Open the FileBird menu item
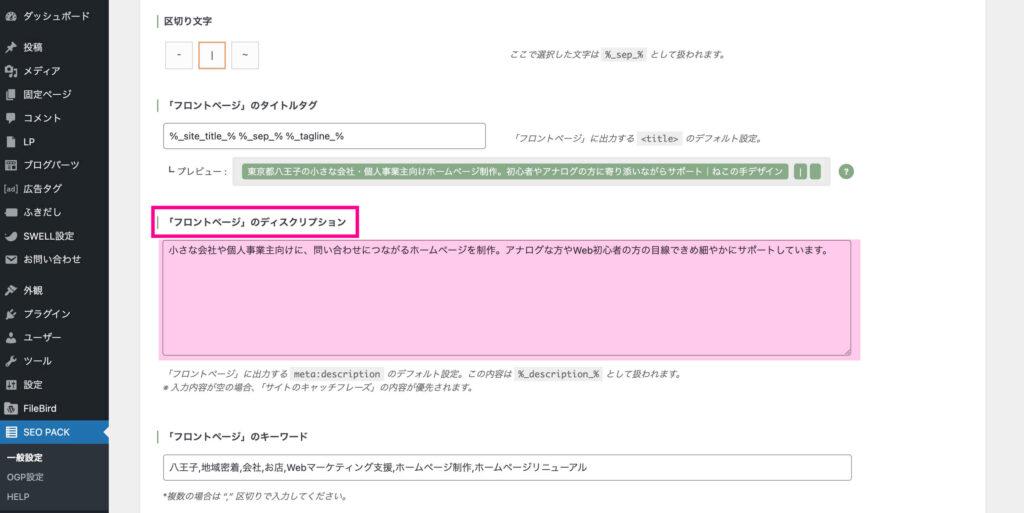Viewport: 1024px width, 513px height. point(42,408)
